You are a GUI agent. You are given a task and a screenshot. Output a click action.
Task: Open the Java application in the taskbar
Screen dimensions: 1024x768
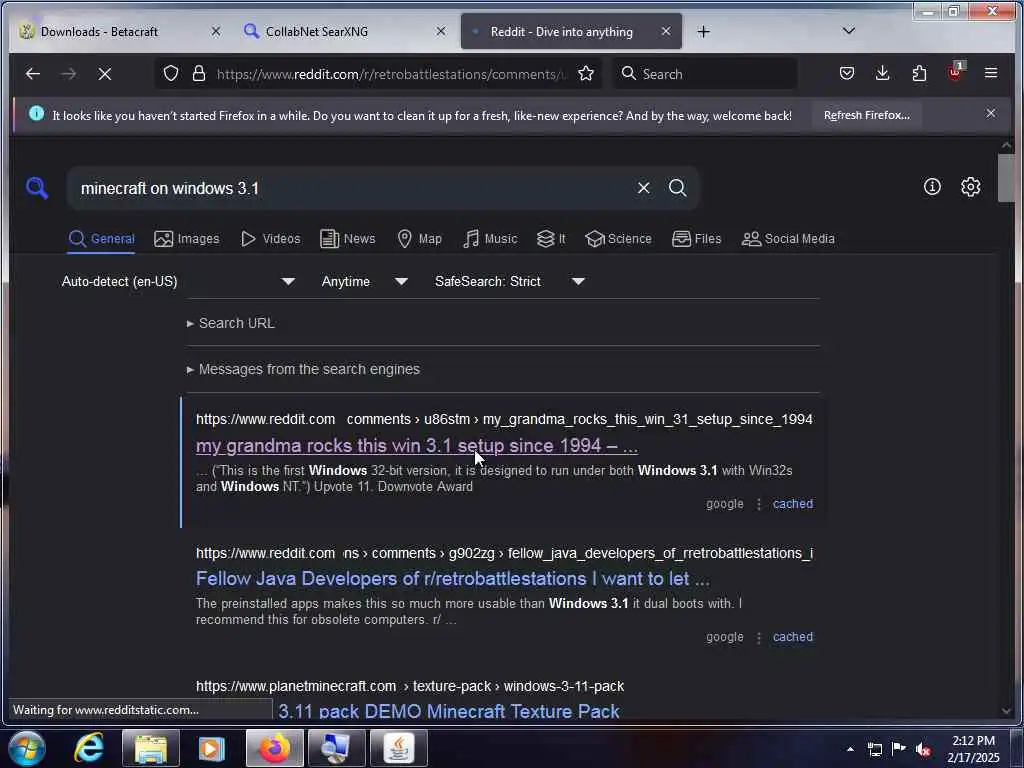(x=399, y=748)
